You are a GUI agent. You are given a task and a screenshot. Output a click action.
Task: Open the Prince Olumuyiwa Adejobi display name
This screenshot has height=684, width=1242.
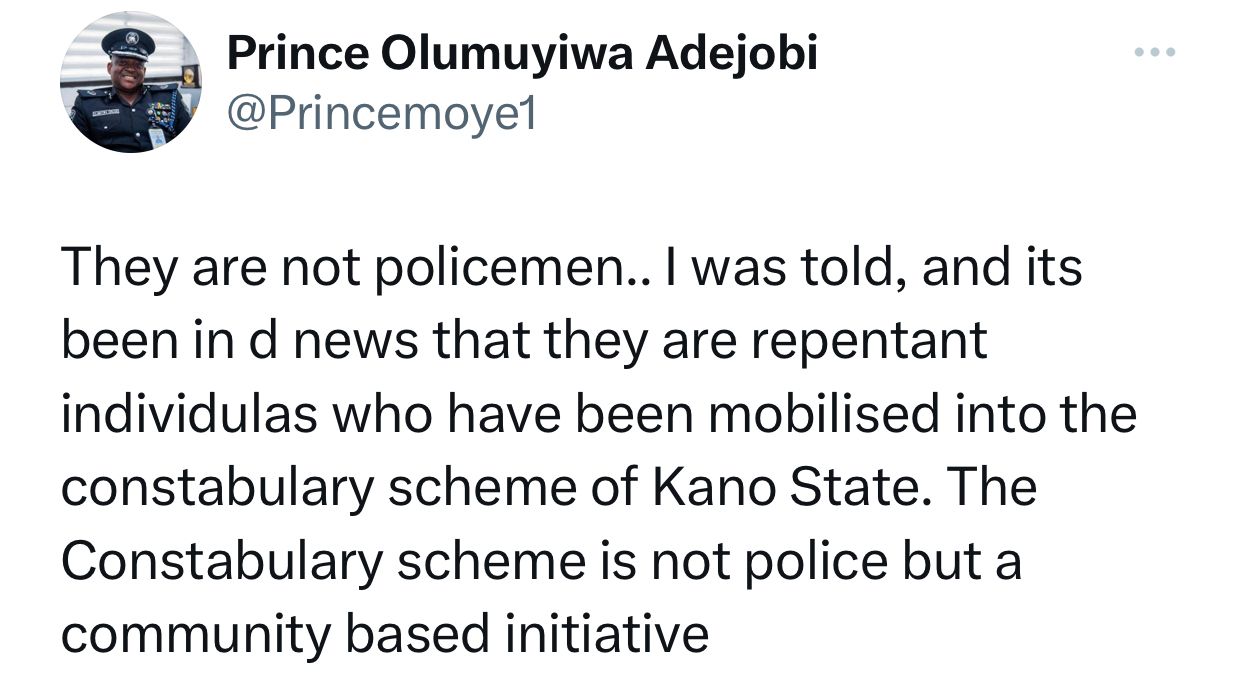[522, 53]
